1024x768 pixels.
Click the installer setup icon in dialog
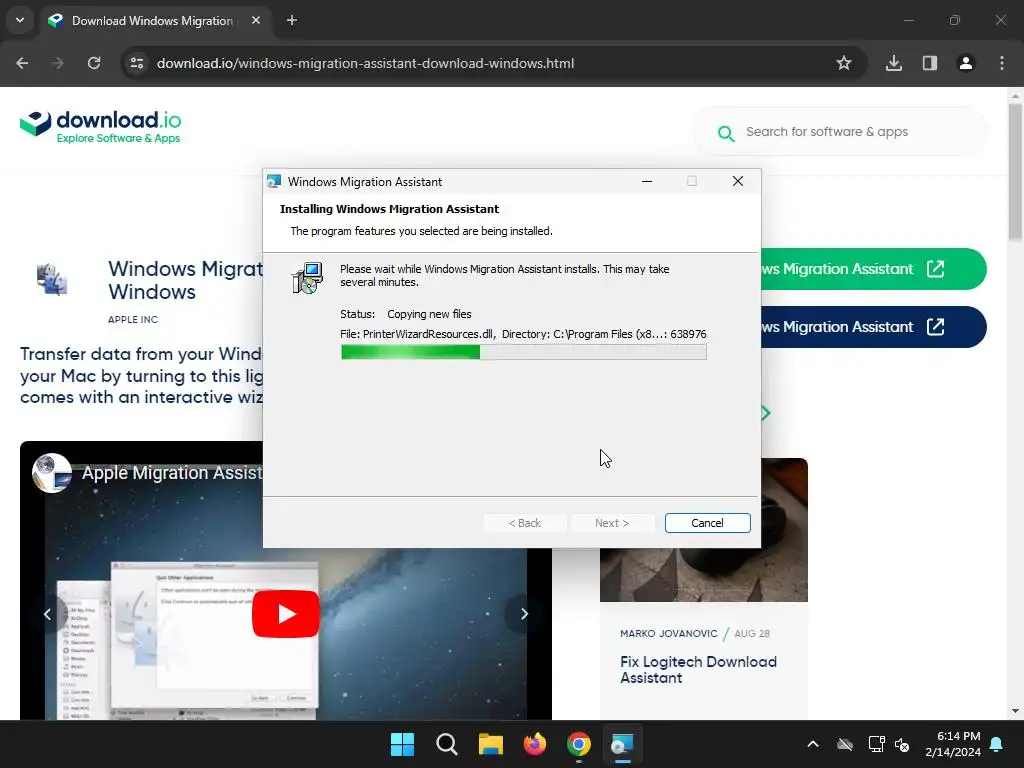307,278
